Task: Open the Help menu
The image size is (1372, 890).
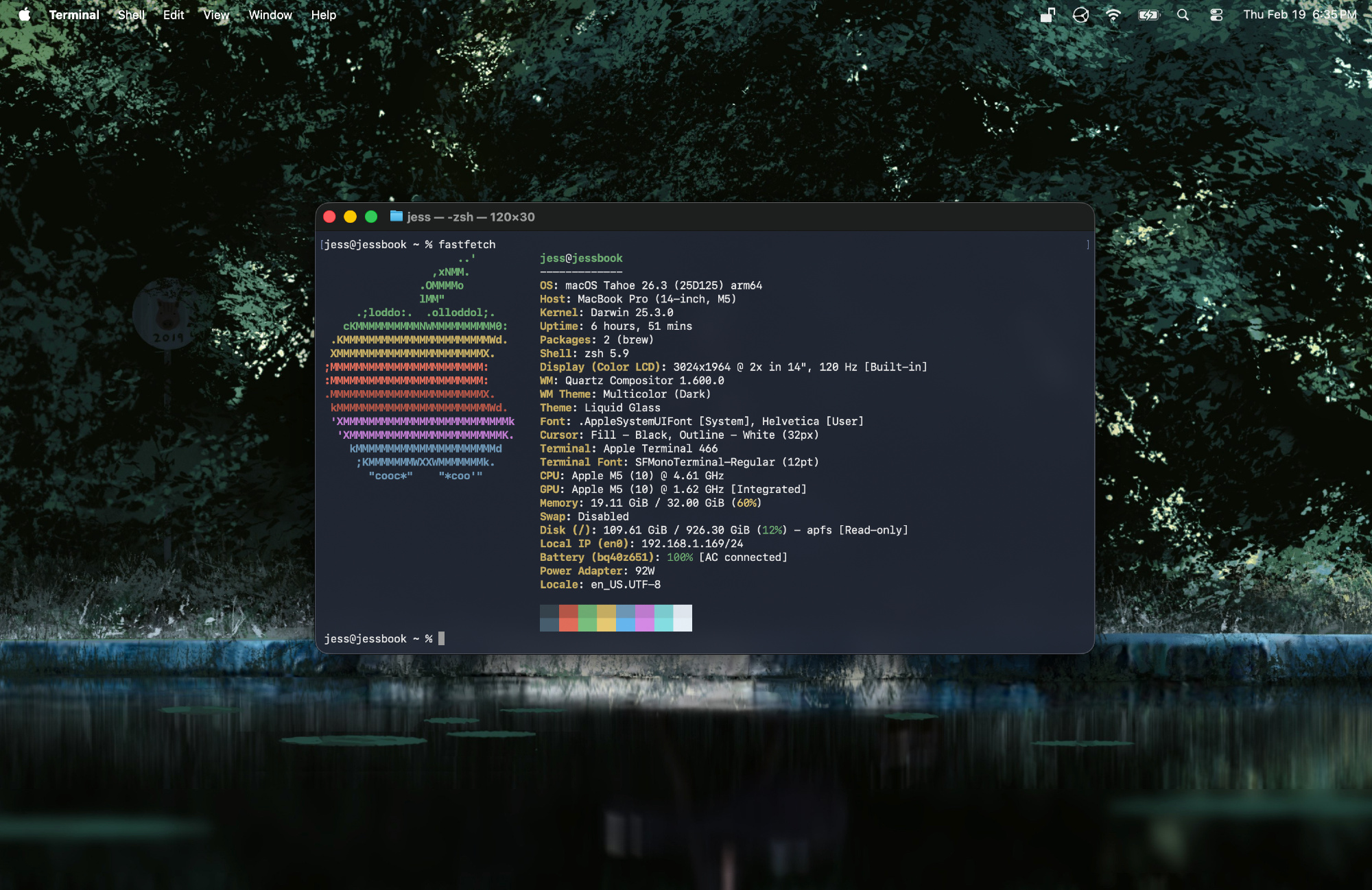Action: pos(323,14)
